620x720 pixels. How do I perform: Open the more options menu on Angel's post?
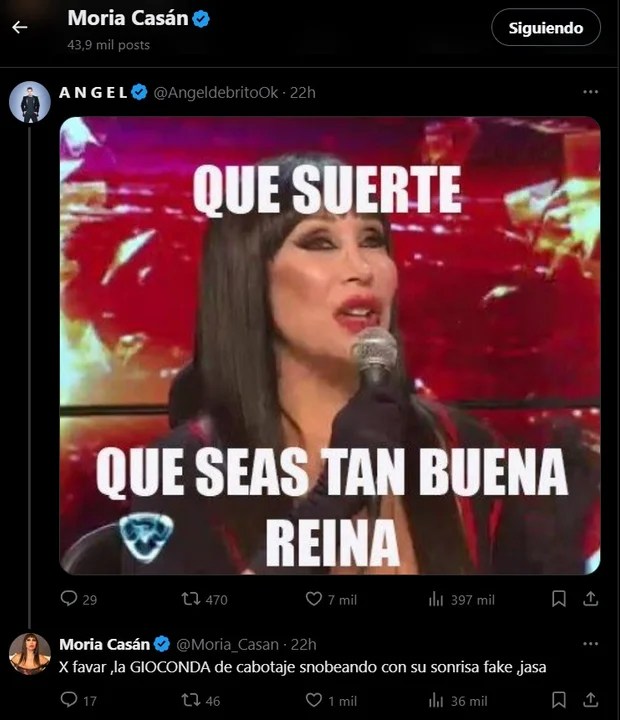(x=590, y=92)
